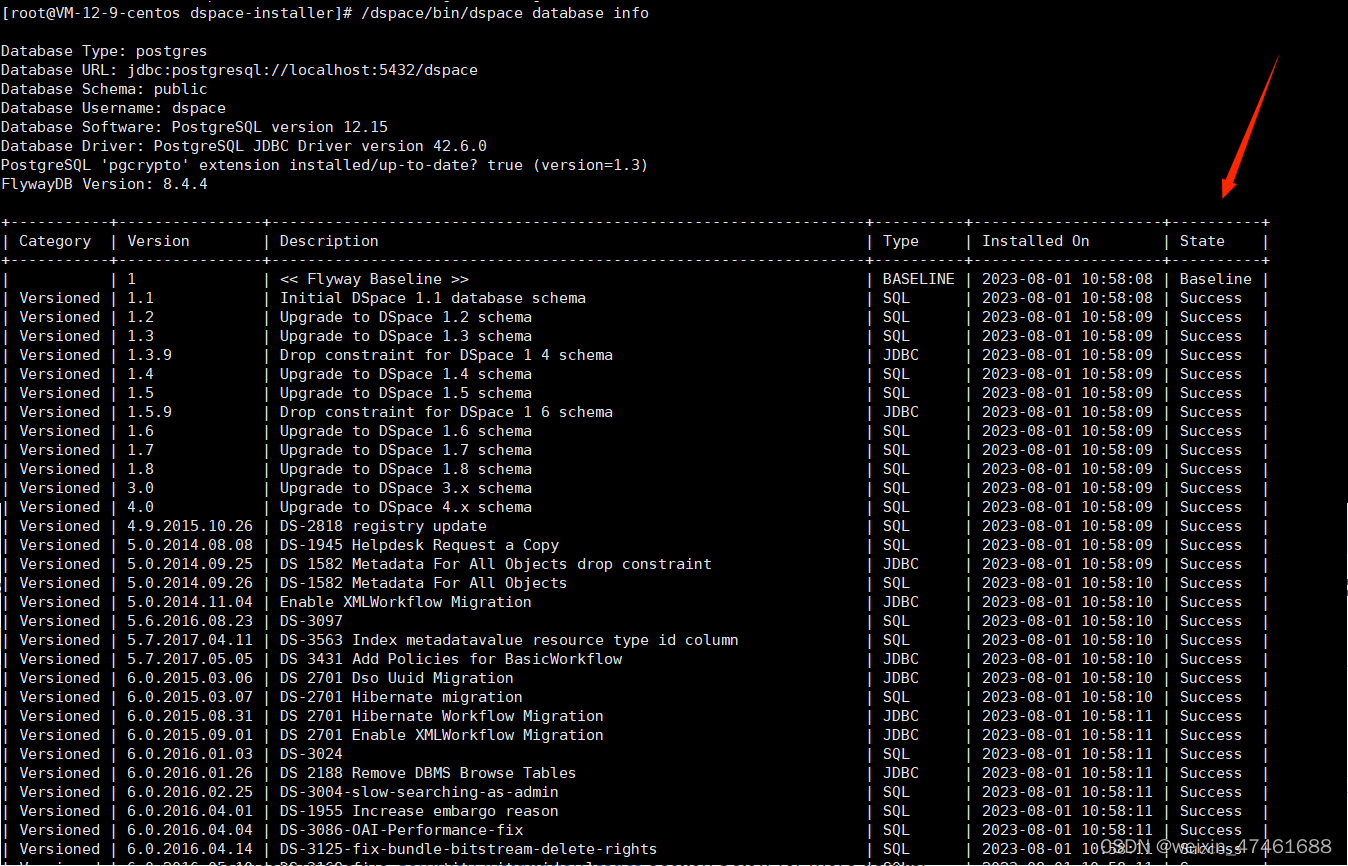This screenshot has width=1348, height=866.
Task: Click the Version column header
Action: pos(157,240)
